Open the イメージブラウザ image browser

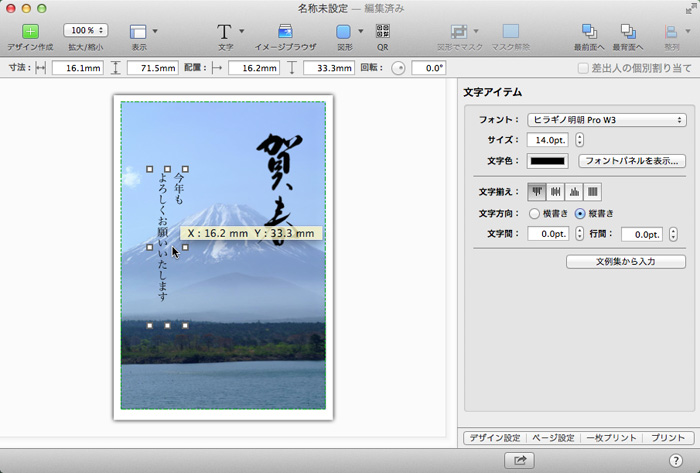click(285, 32)
